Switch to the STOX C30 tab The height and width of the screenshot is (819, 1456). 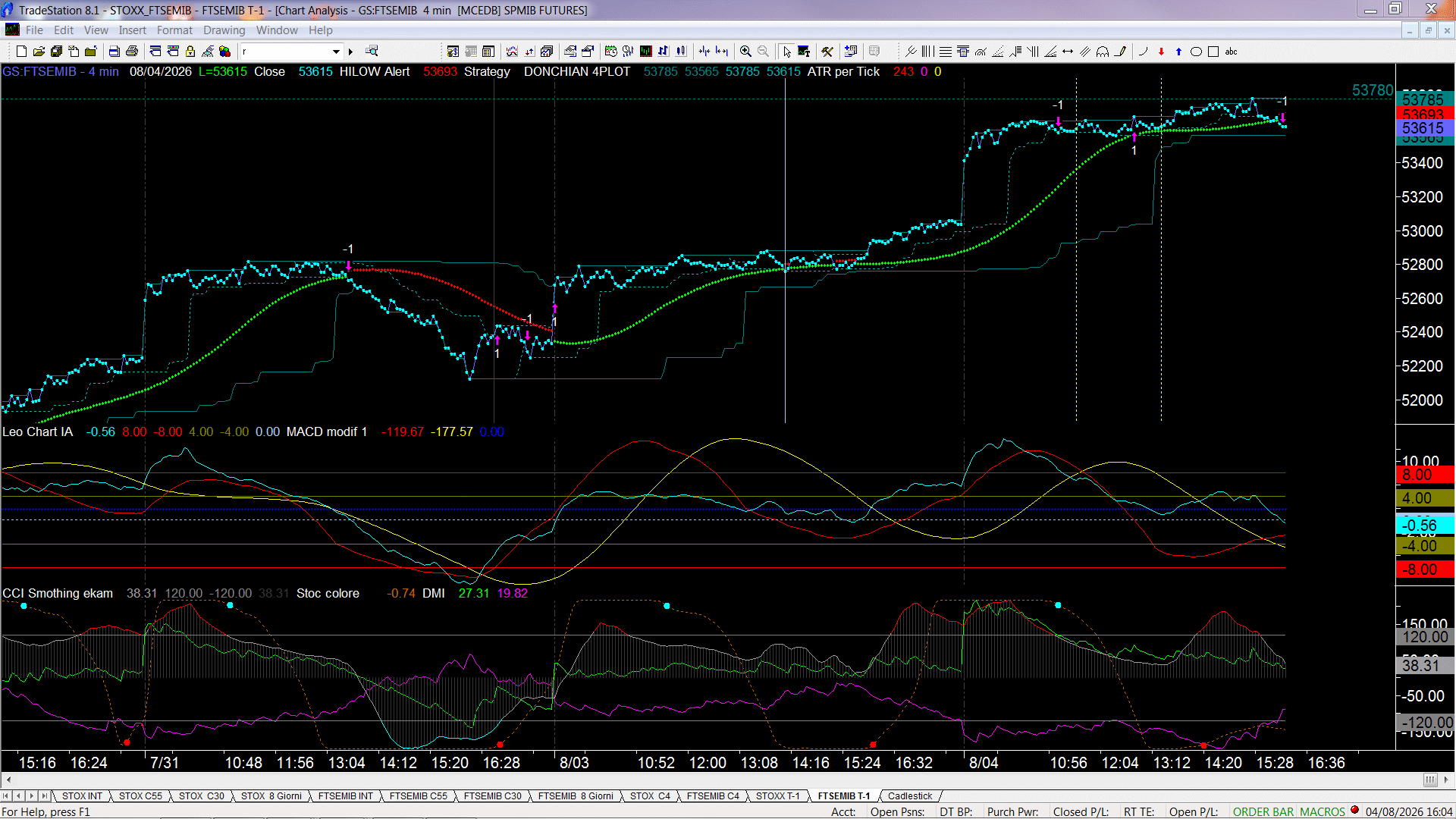coord(202,796)
